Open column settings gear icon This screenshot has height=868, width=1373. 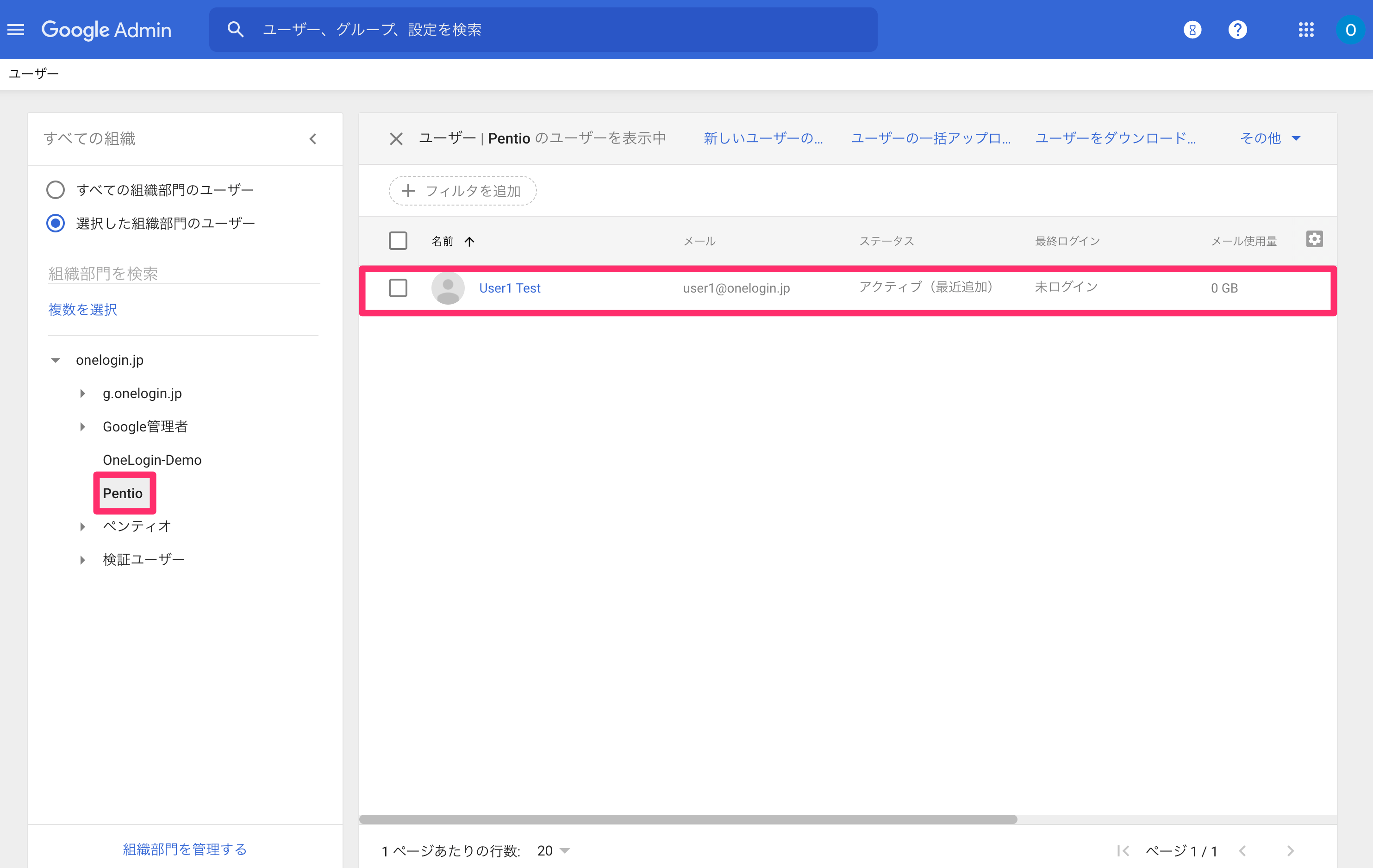[x=1314, y=239]
